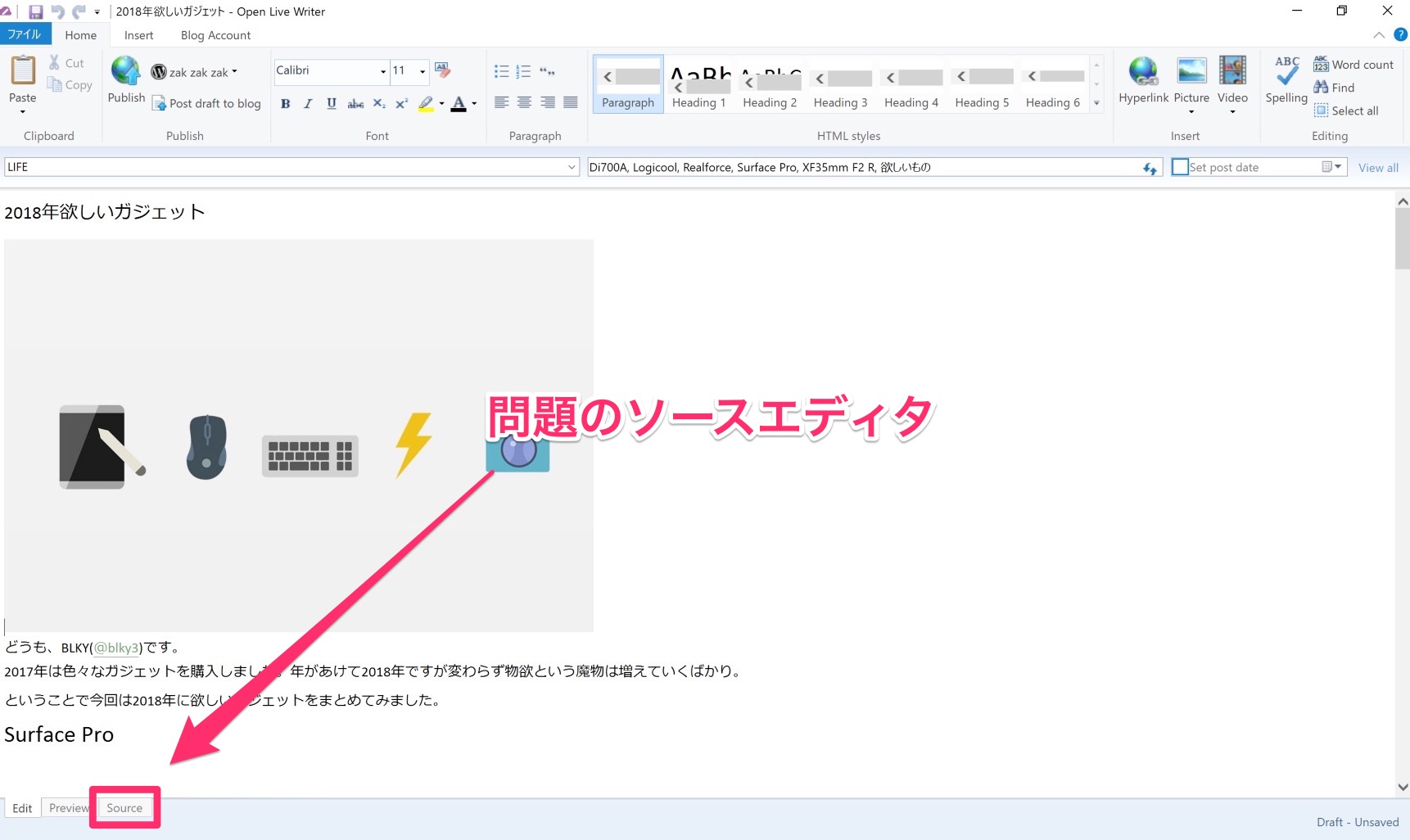Collapse the ribbon with the chevron
This screenshot has height=840, width=1410.
point(1379,34)
